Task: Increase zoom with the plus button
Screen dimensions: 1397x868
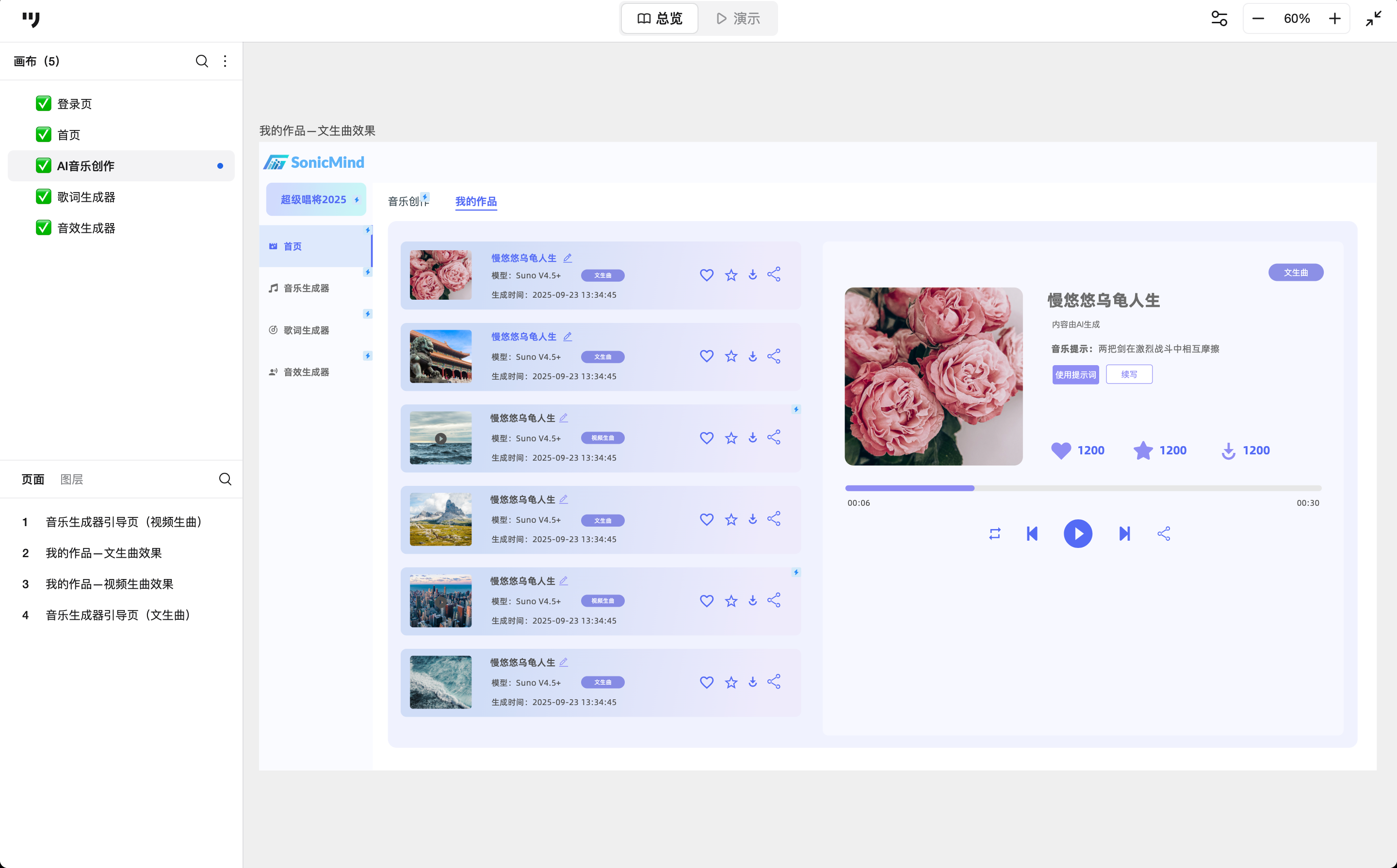Action: 1334,18
